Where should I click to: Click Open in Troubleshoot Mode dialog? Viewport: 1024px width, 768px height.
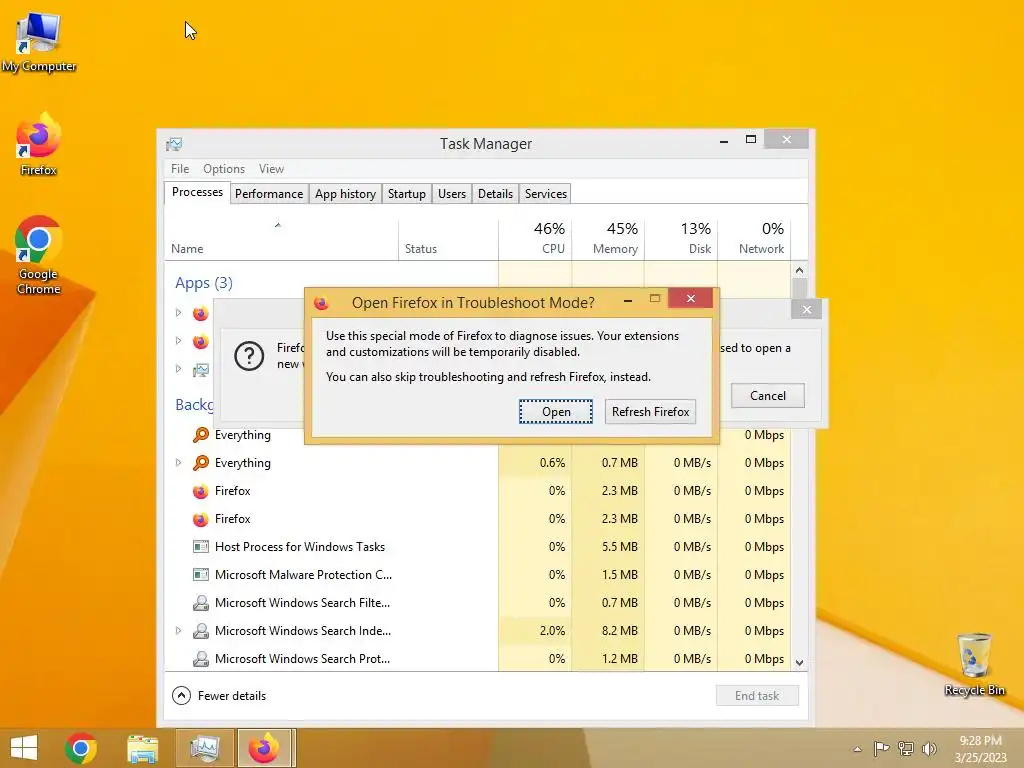556,412
